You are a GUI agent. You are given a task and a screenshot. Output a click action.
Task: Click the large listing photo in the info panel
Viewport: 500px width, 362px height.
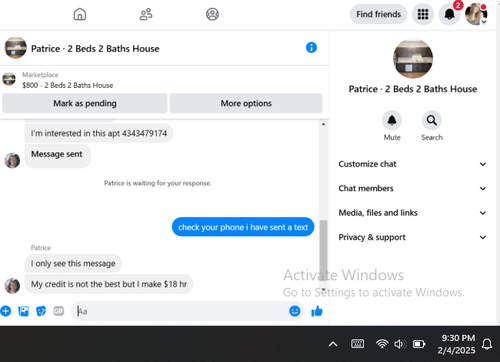click(413, 59)
